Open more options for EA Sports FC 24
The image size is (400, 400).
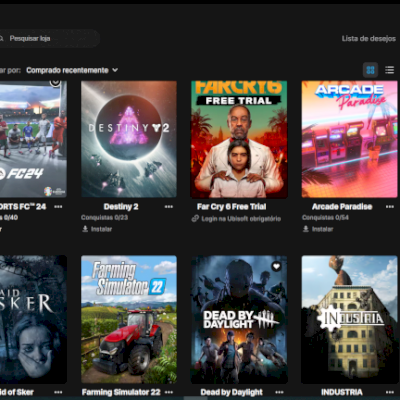pos(58,207)
